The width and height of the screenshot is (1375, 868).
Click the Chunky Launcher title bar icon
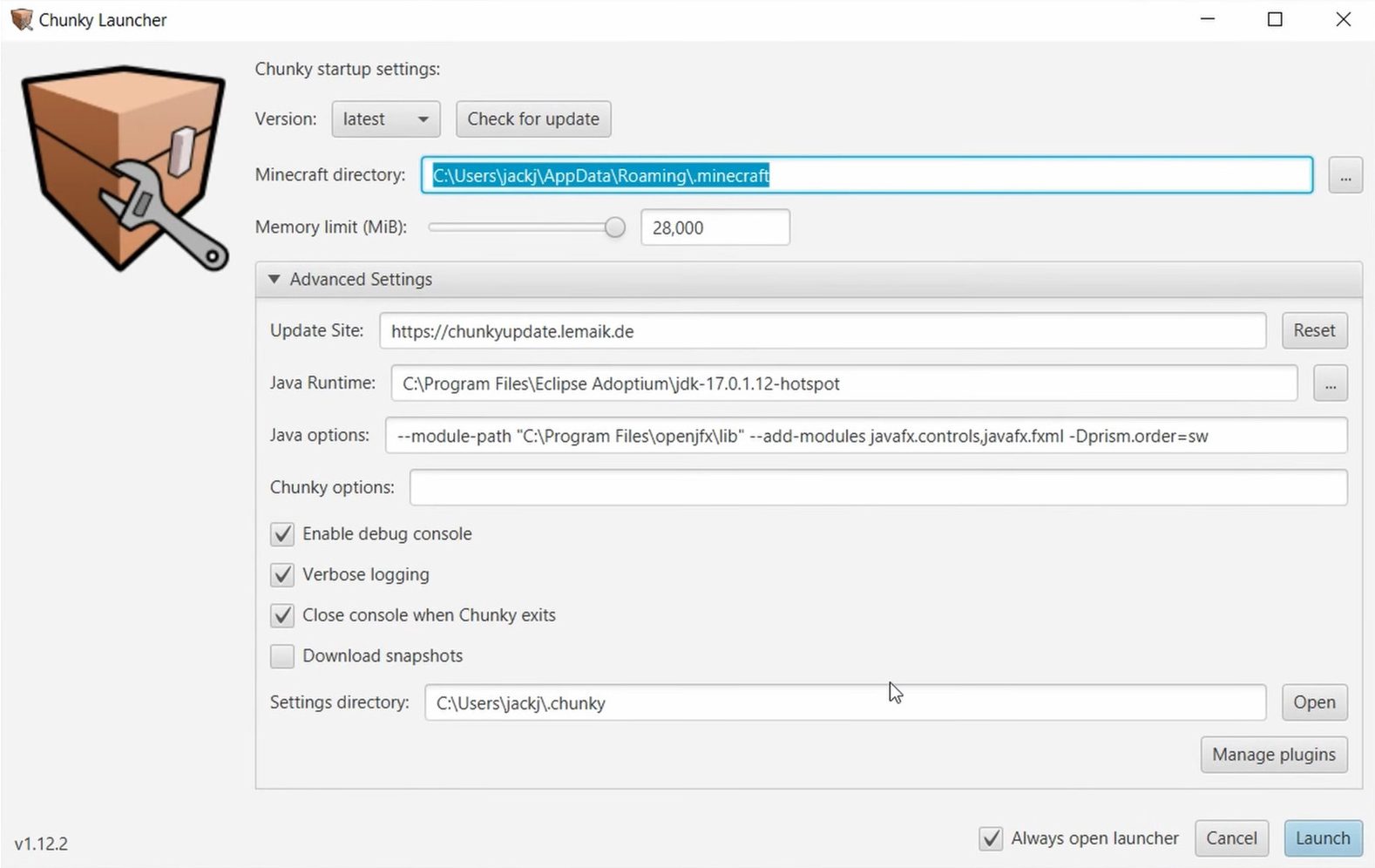pos(22,19)
